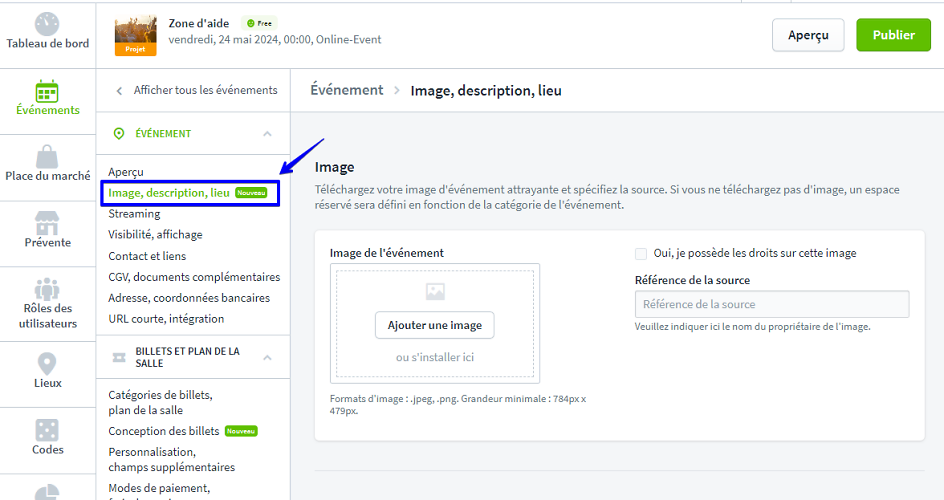944x500 pixels.
Task: Click the Zone d'aide project thumbnail
Action: point(135,35)
